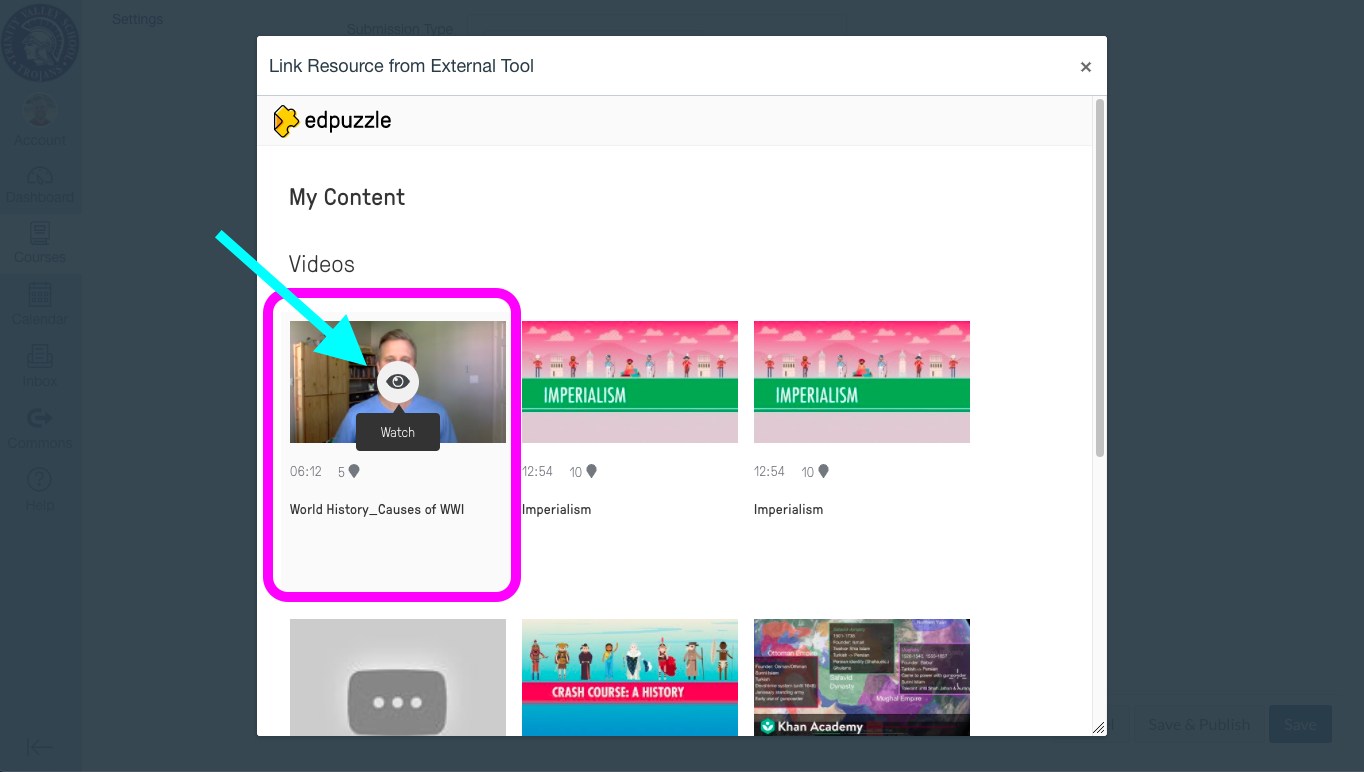Open the Account profile icon in sidebar
The height and width of the screenshot is (772, 1364).
coord(39,111)
